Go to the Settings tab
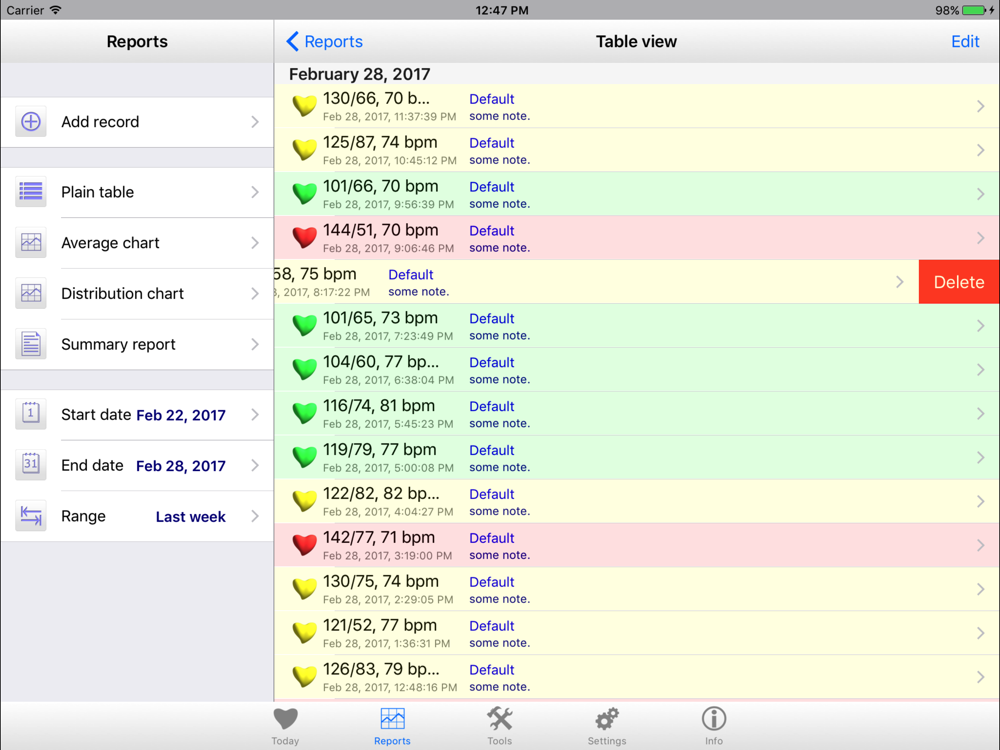This screenshot has width=1000, height=750. click(x=607, y=725)
